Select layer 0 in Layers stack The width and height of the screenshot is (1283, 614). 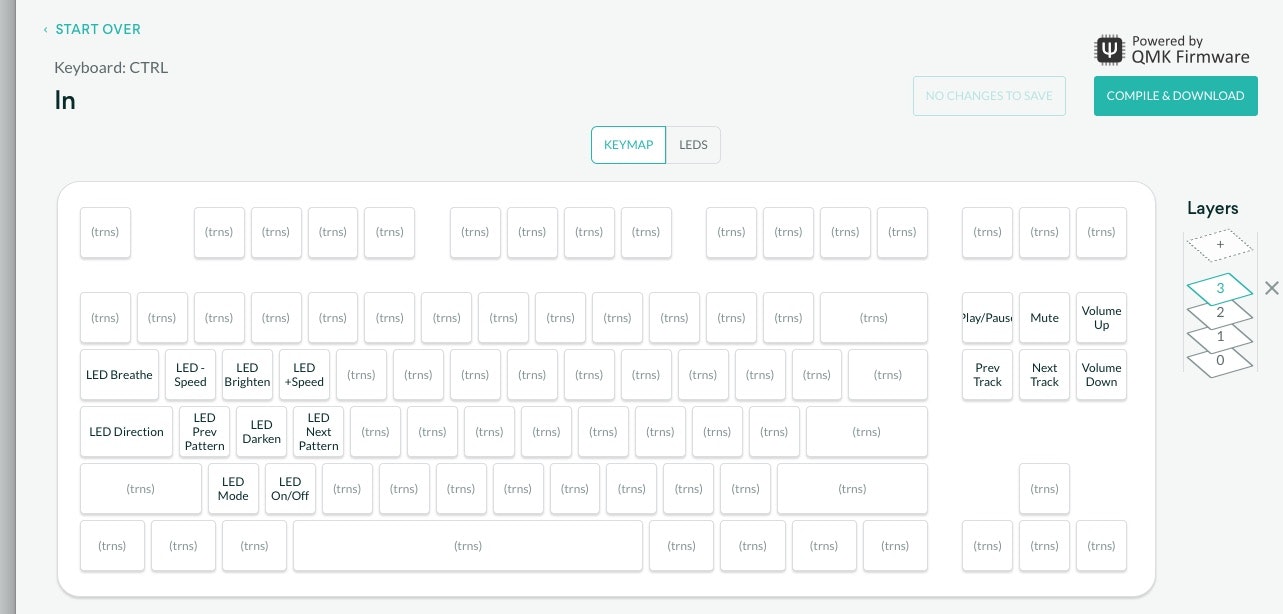[1219, 361]
